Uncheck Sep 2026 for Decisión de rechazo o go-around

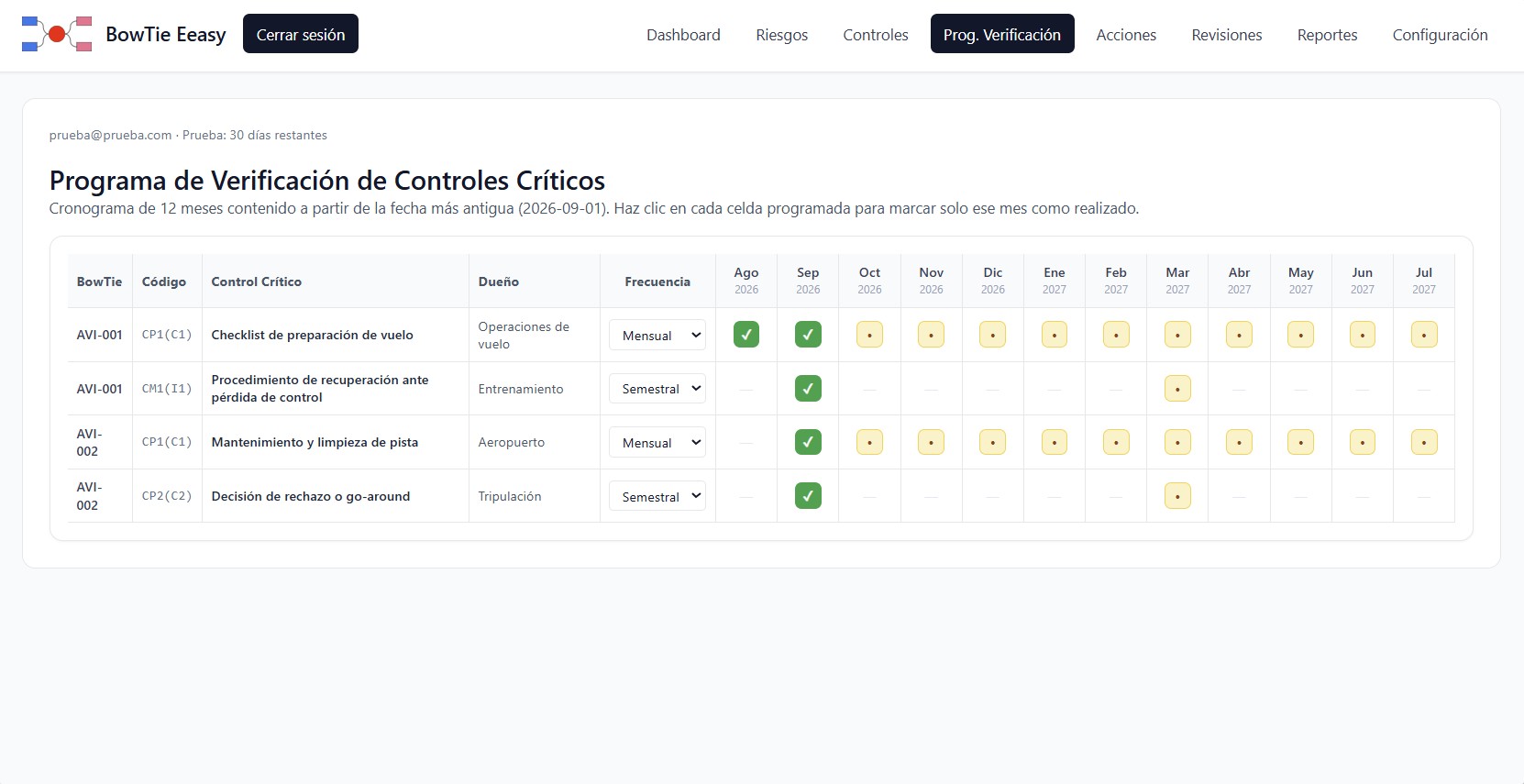point(808,496)
